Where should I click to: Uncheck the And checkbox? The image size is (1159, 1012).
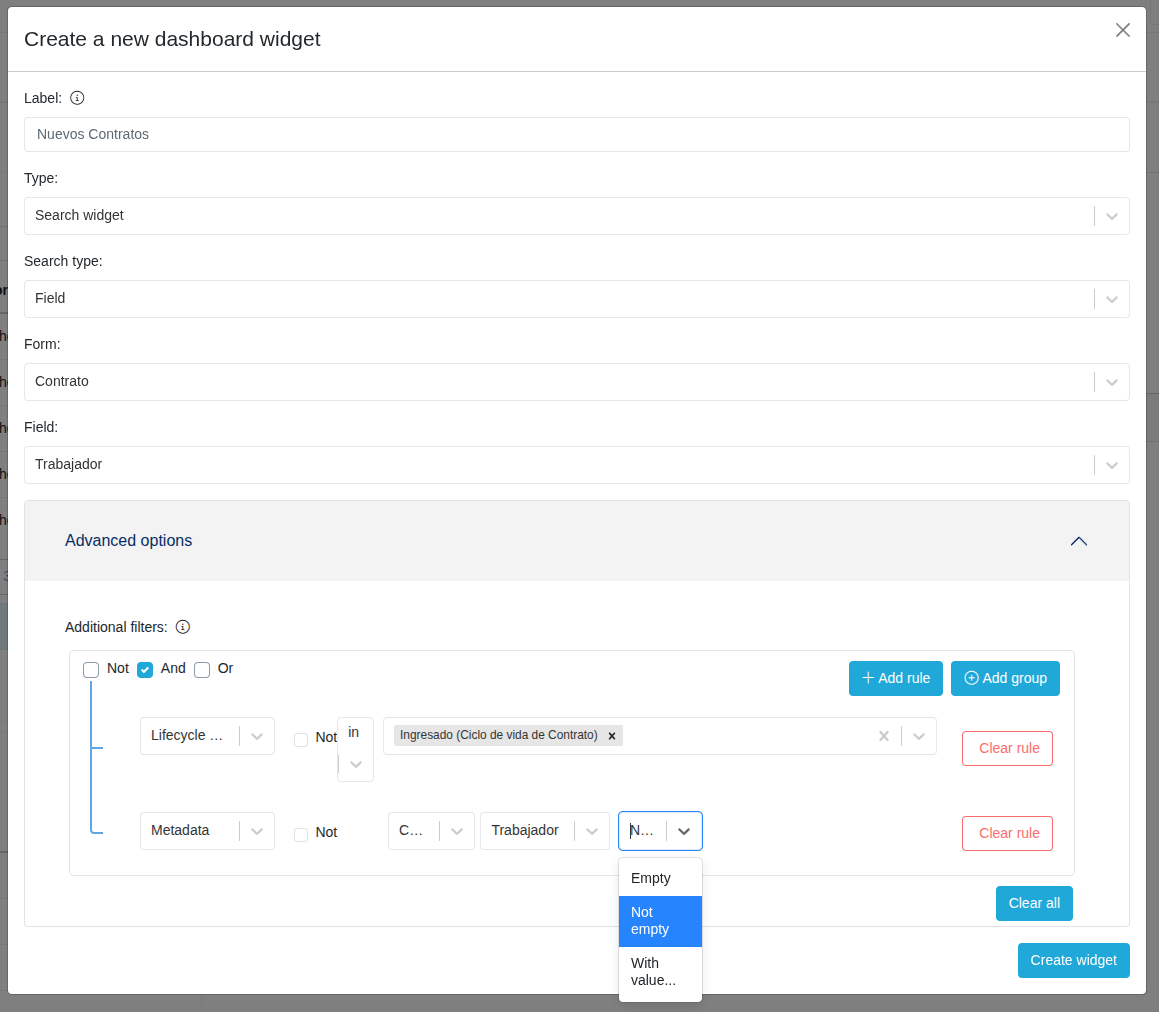145,669
